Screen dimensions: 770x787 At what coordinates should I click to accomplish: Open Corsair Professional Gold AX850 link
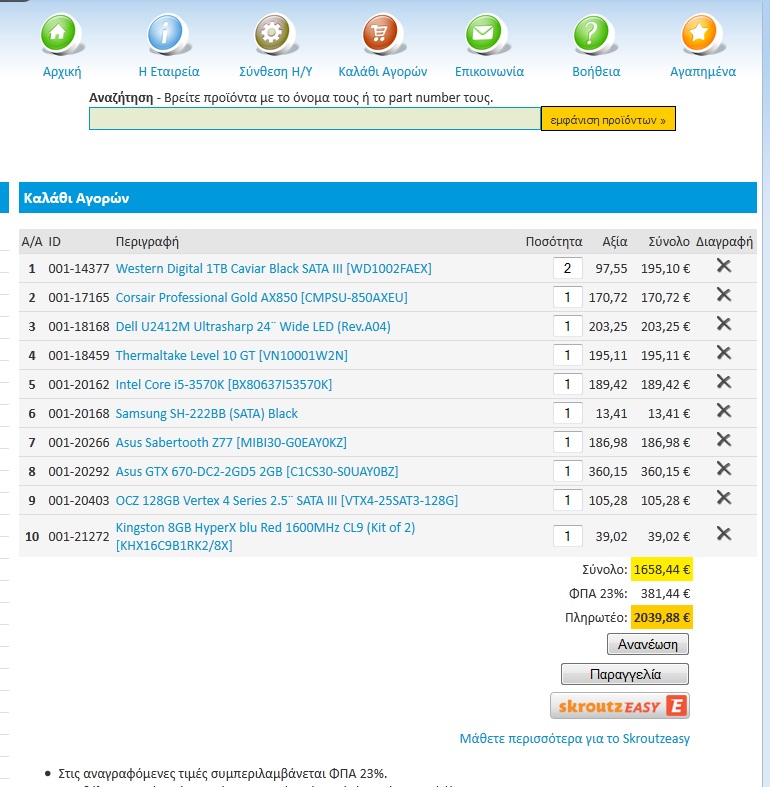coord(262,298)
